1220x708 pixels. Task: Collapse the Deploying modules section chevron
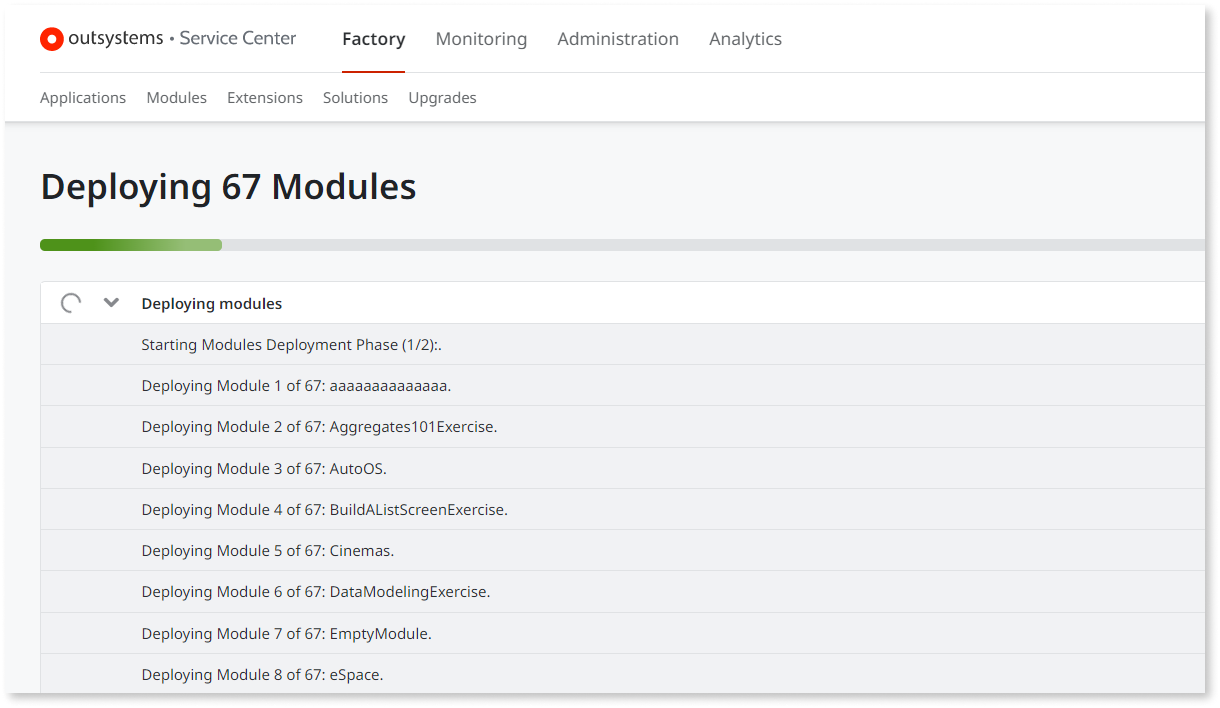point(112,303)
